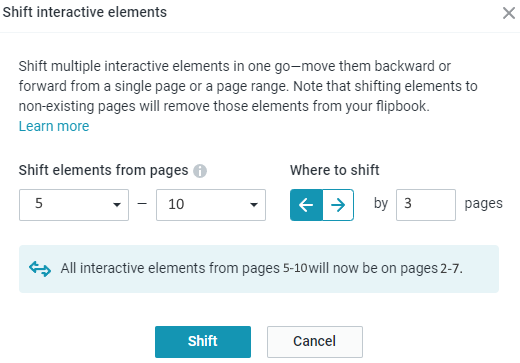Select the right arrow to shift forward

pos(338,205)
